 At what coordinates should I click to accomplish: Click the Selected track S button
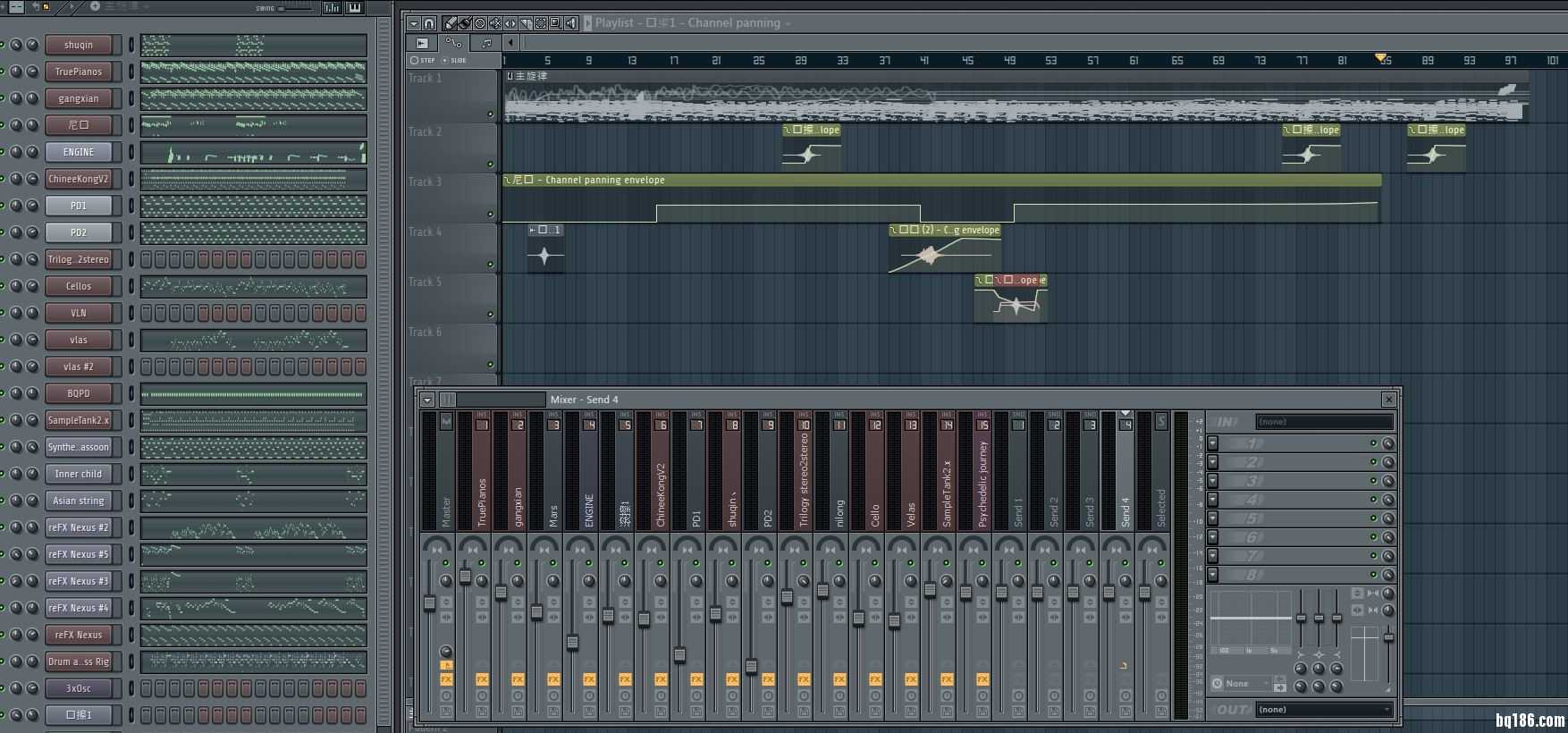pyautogui.click(x=1161, y=421)
